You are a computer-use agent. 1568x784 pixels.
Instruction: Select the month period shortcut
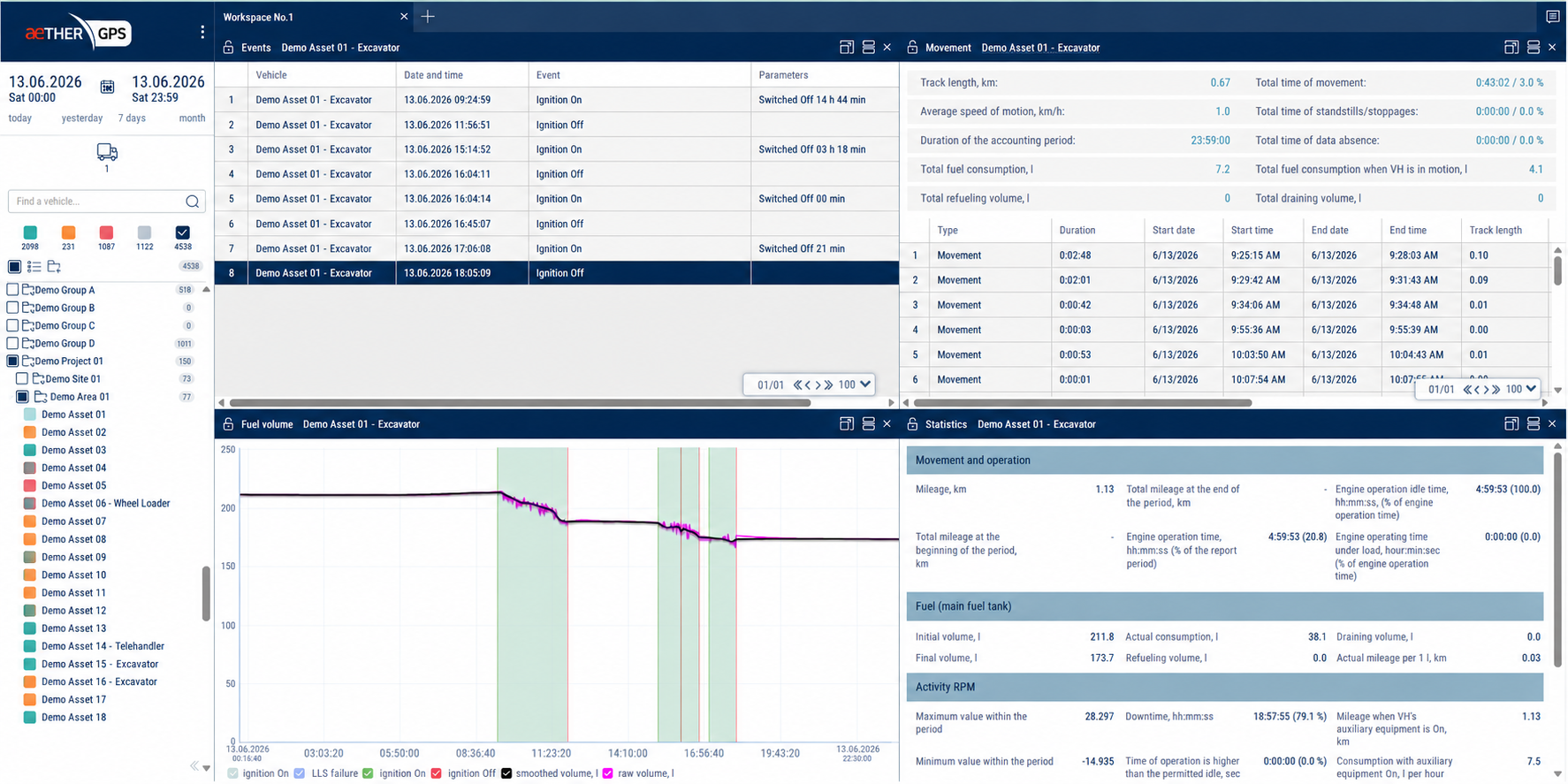pyautogui.click(x=192, y=118)
